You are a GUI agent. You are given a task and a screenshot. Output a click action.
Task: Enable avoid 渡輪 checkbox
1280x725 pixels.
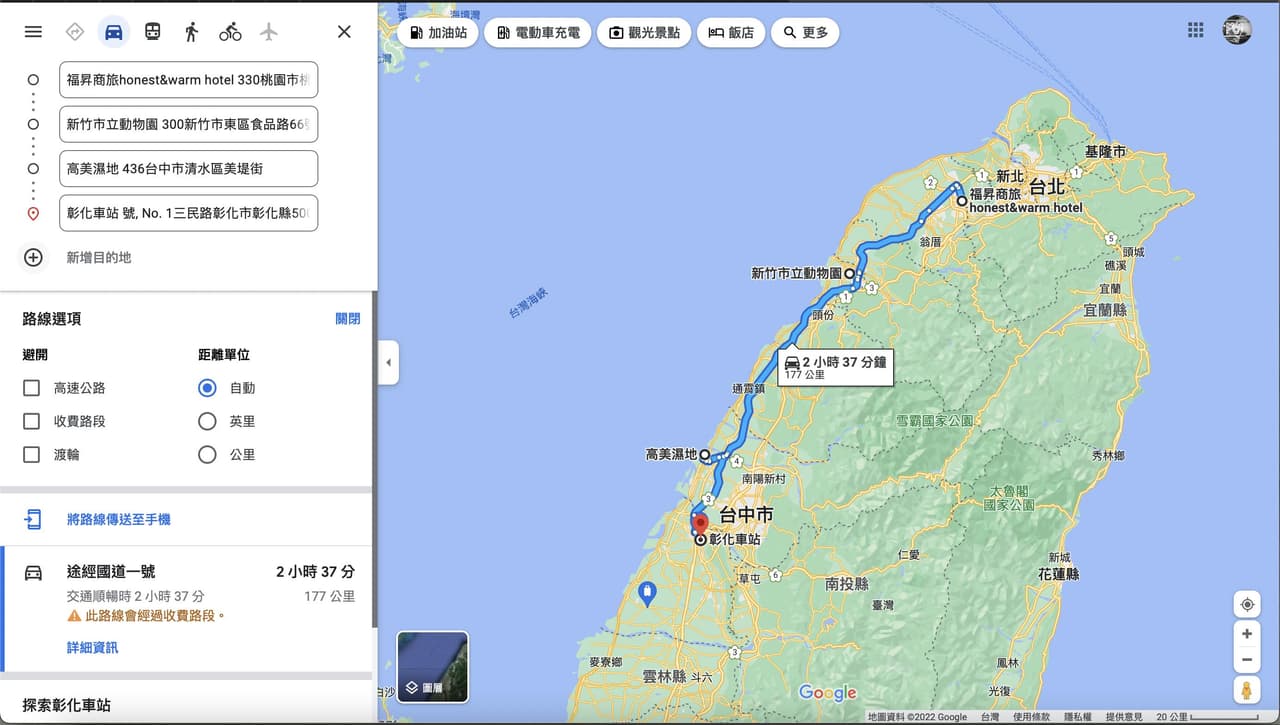point(31,454)
